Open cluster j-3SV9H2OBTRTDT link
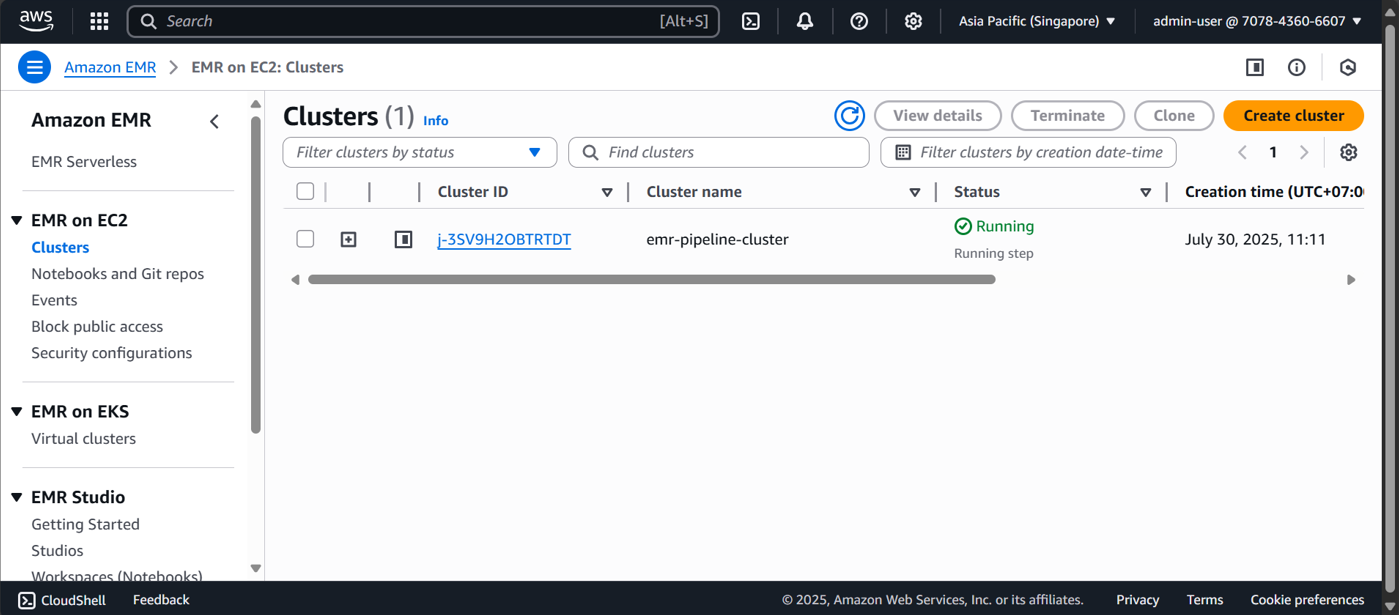 coord(504,239)
